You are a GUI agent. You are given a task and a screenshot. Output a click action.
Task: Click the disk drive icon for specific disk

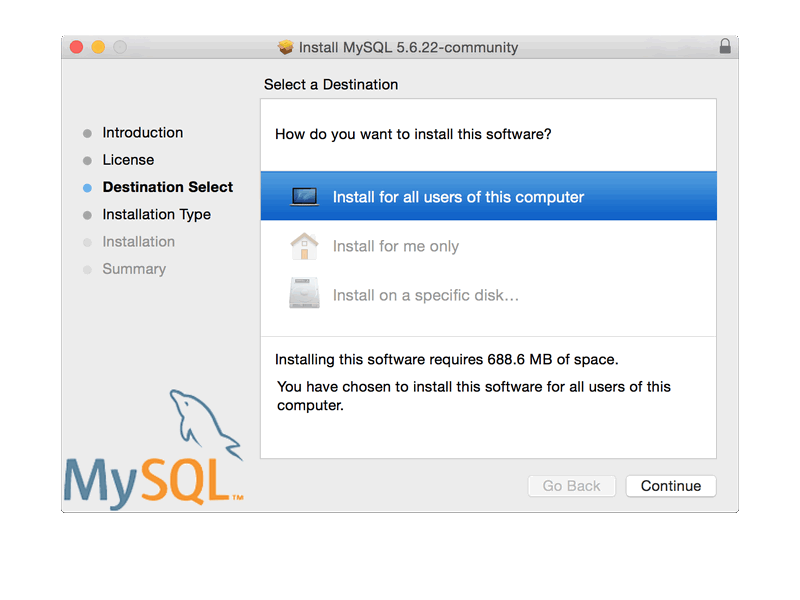click(x=304, y=292)
